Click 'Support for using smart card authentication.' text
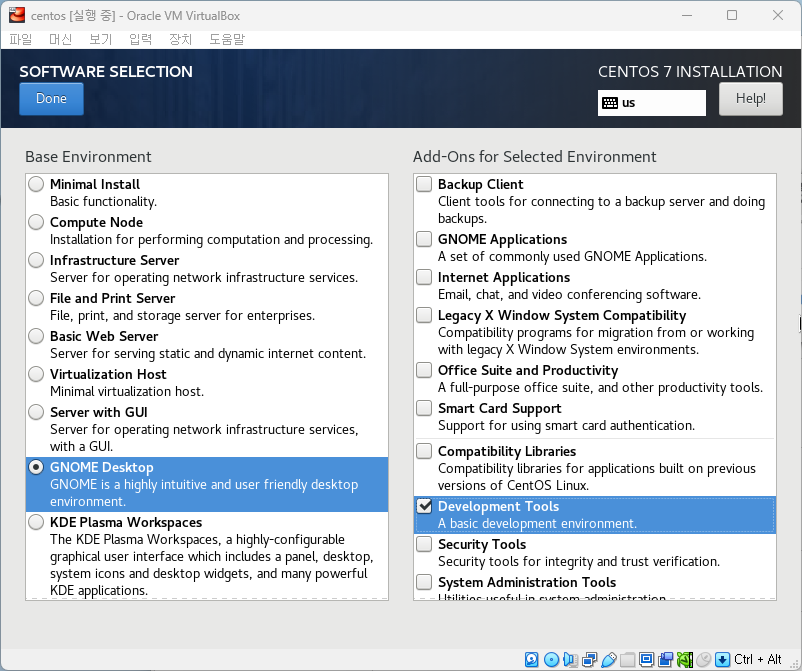Screen dimensions: 802x671 click(x=566, y=426)
